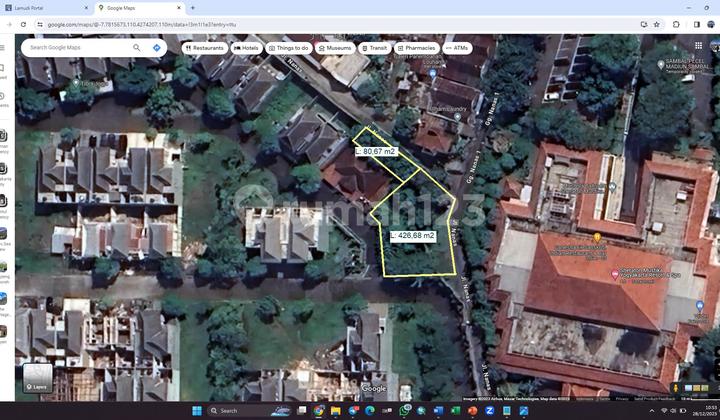The width and height of the screenshot is (720, 420).
Task: Open a new browser tab
Action: [x=193, y=8]
